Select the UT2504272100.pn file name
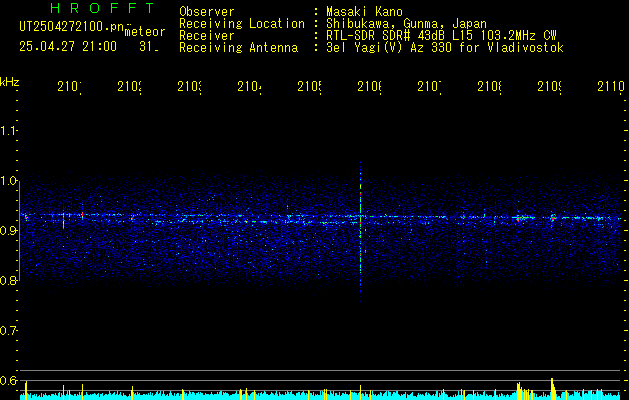This screenshot has height=400, width=629. [72, 27]
